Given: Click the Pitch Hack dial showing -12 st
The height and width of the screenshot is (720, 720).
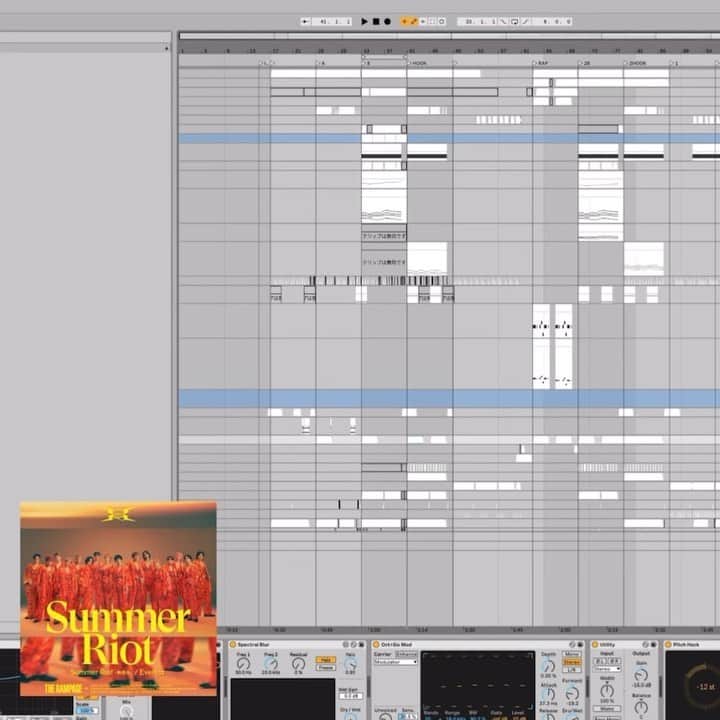Looking at the screenshot, I should [705, 686].
